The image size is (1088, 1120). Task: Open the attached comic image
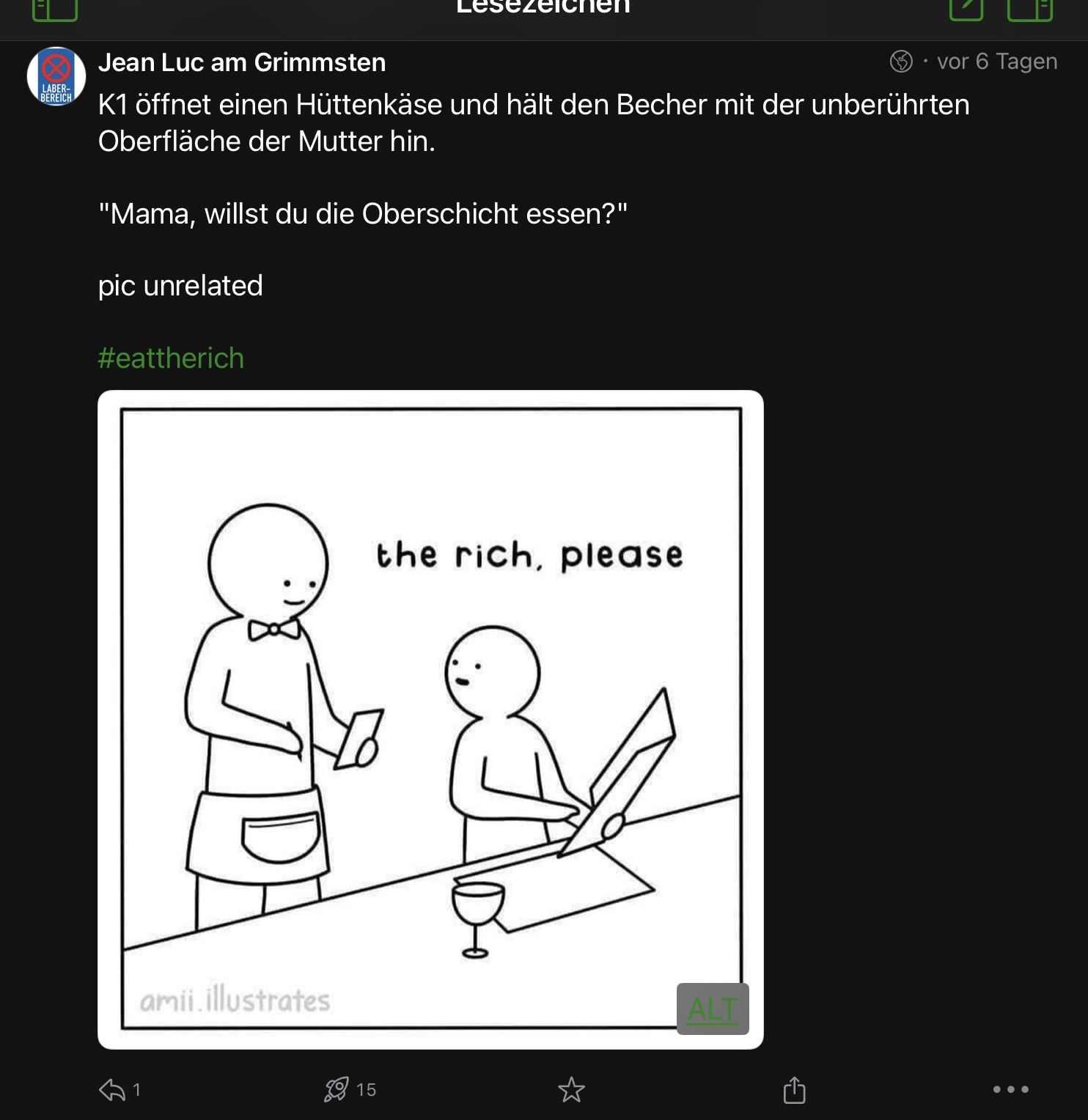[x=430, y=718]
